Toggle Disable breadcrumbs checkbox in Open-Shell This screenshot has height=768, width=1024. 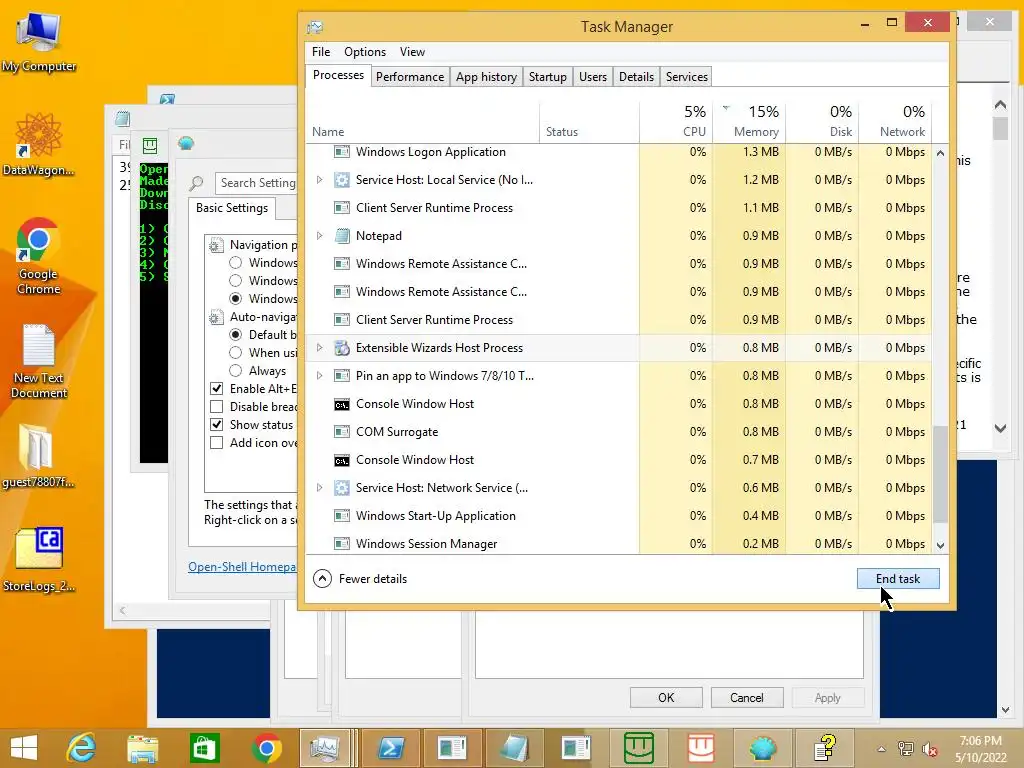(x=217, y=407)
